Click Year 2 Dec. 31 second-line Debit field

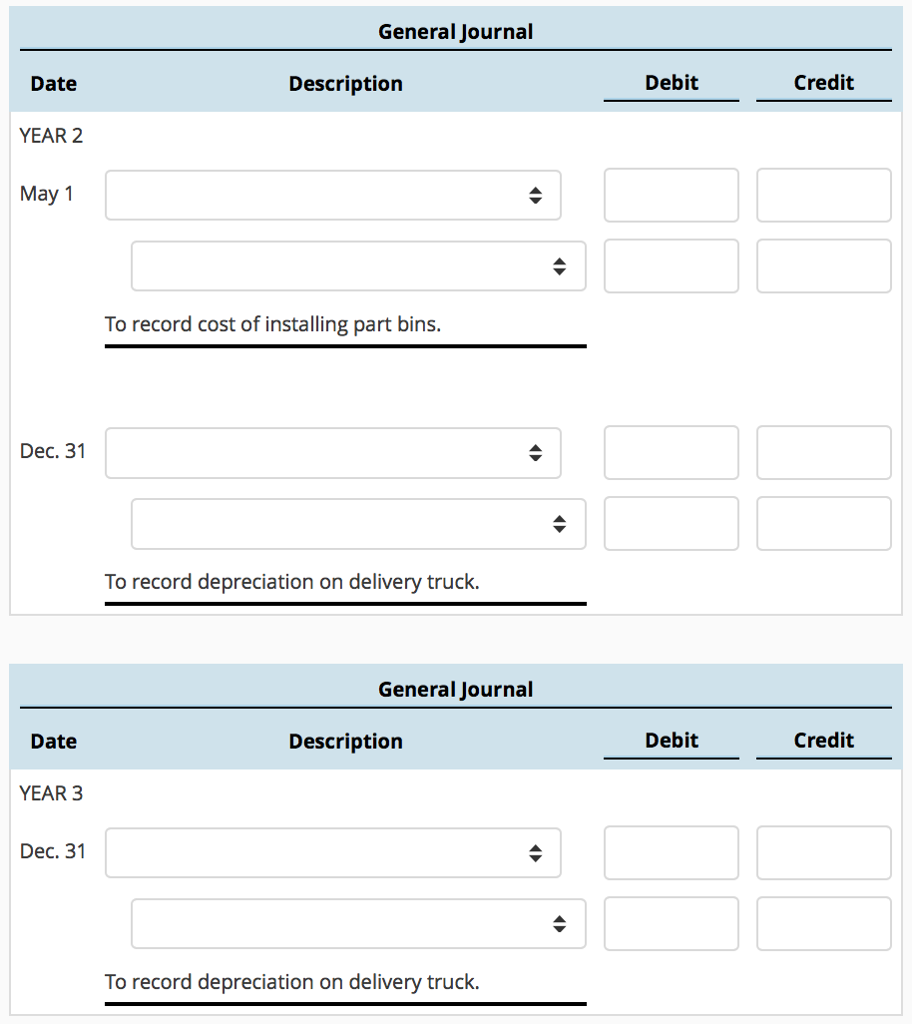[671, 524]
